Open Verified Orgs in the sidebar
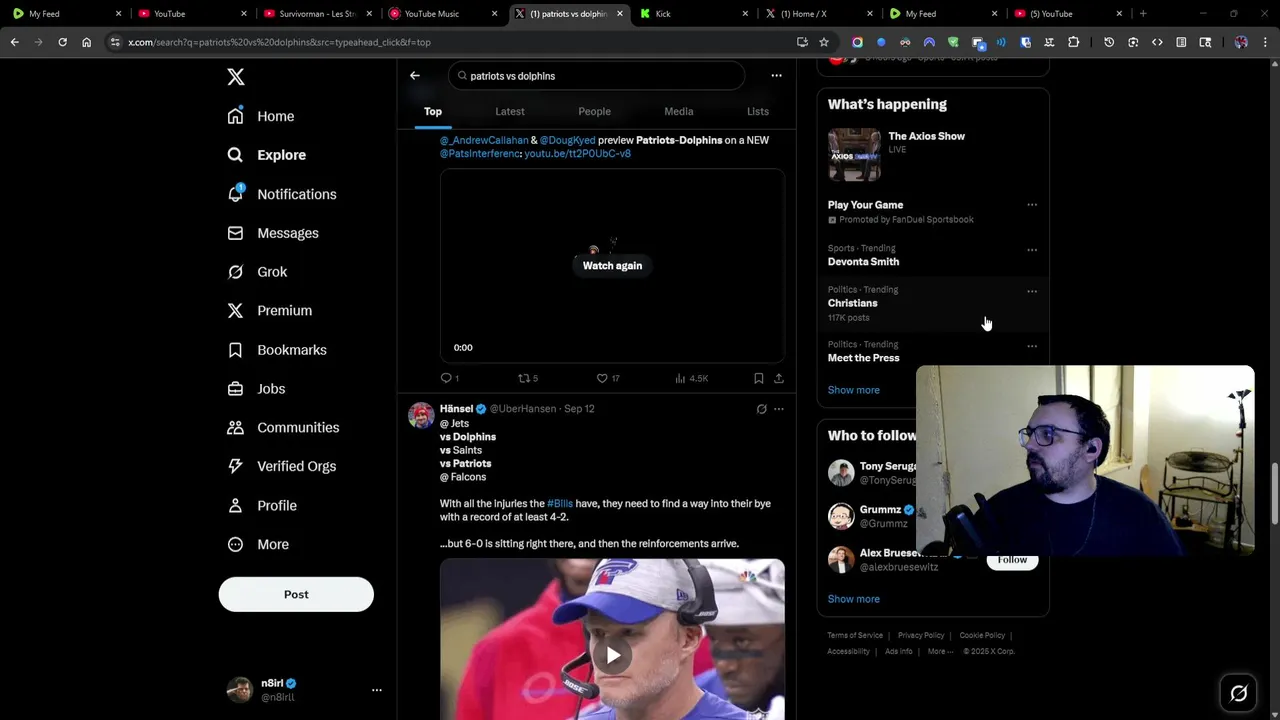This screenshot has height=720, width=1280. [x=281, y=466]
